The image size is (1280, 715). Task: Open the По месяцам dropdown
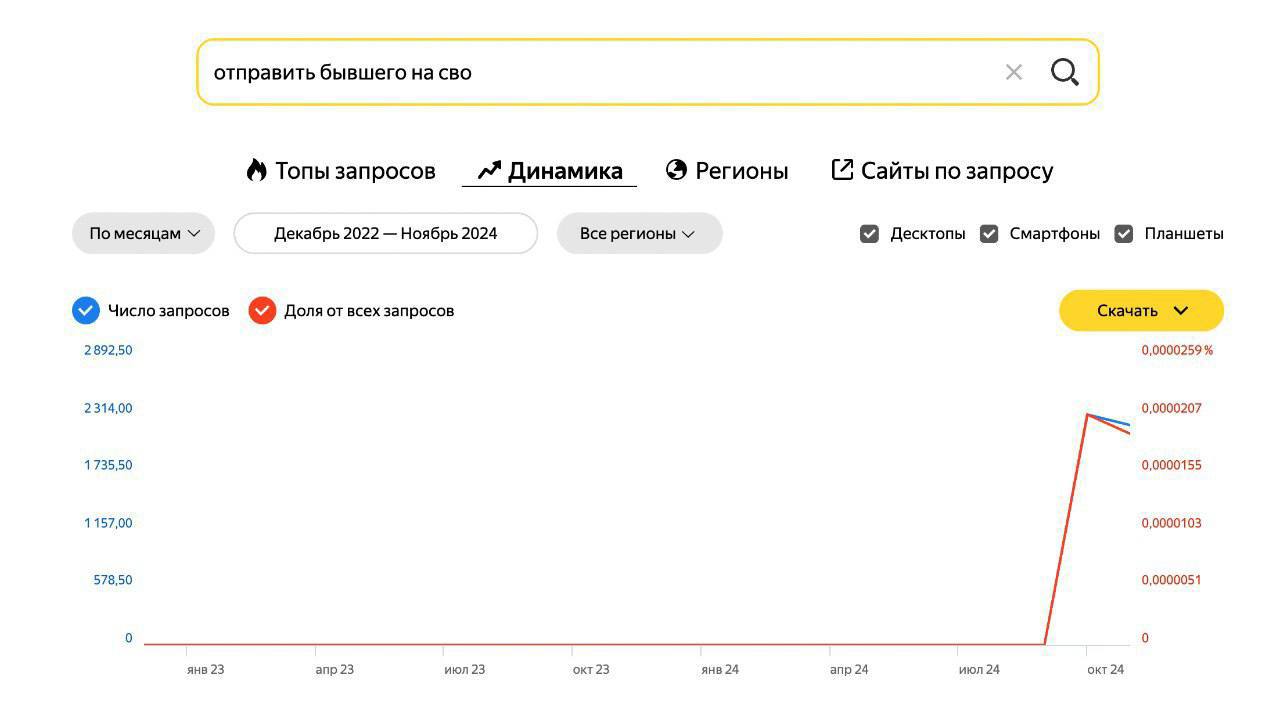click(144, 234)
